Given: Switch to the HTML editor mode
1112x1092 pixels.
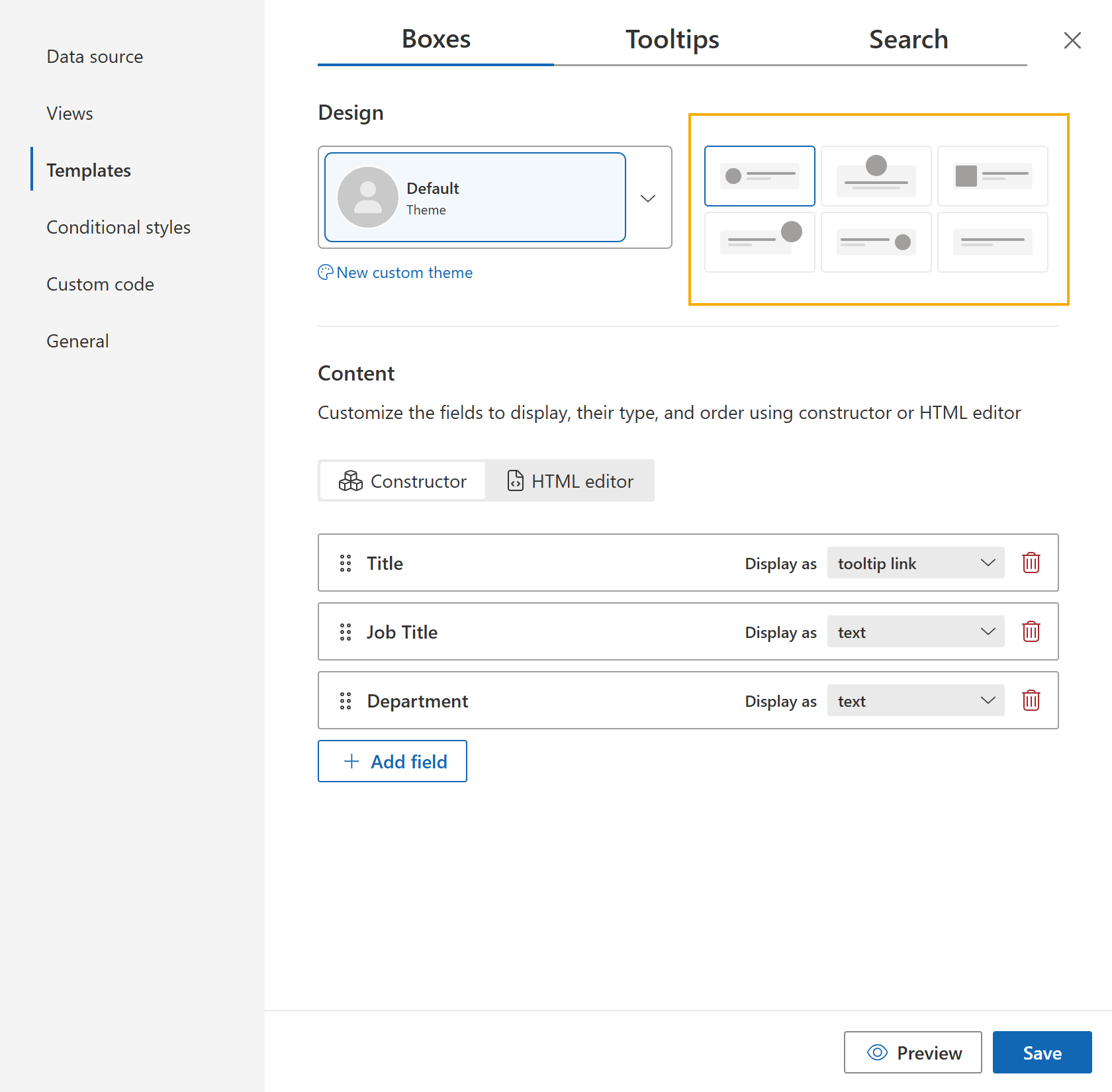Looking at the screenshot, I should pos(571,480).
